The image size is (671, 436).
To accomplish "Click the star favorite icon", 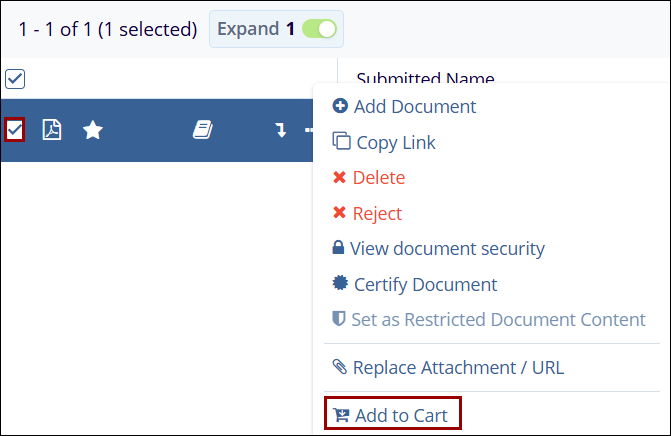I will tap(93, 130).
